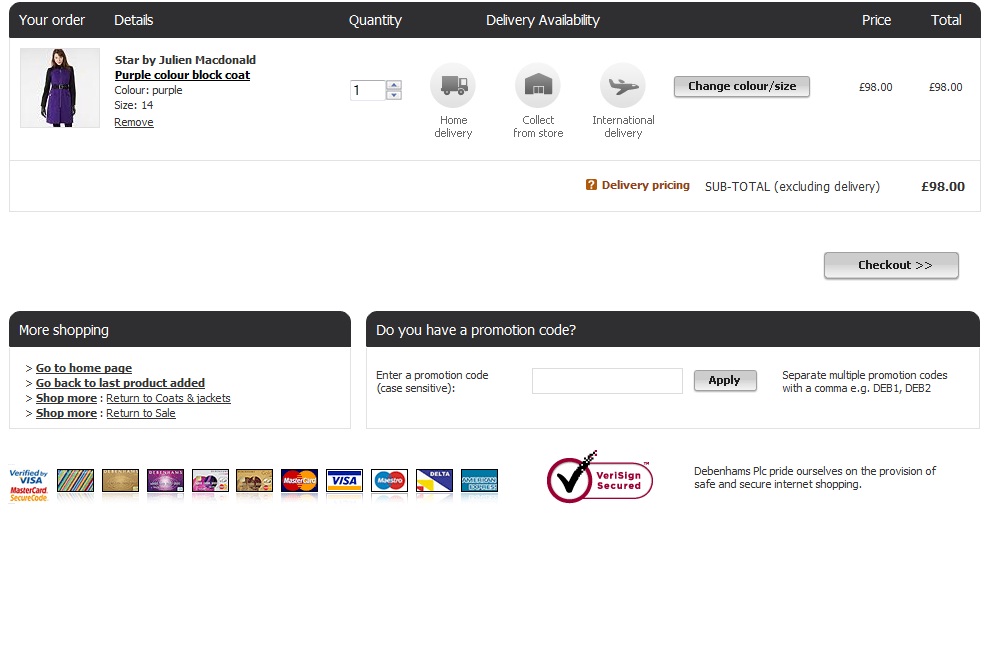Click the Home delivery truck icon

pos(453,86)
